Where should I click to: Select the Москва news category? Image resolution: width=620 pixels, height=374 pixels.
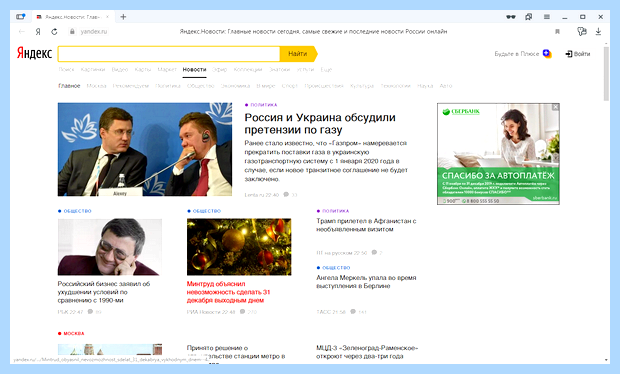(x=96, y=86)
